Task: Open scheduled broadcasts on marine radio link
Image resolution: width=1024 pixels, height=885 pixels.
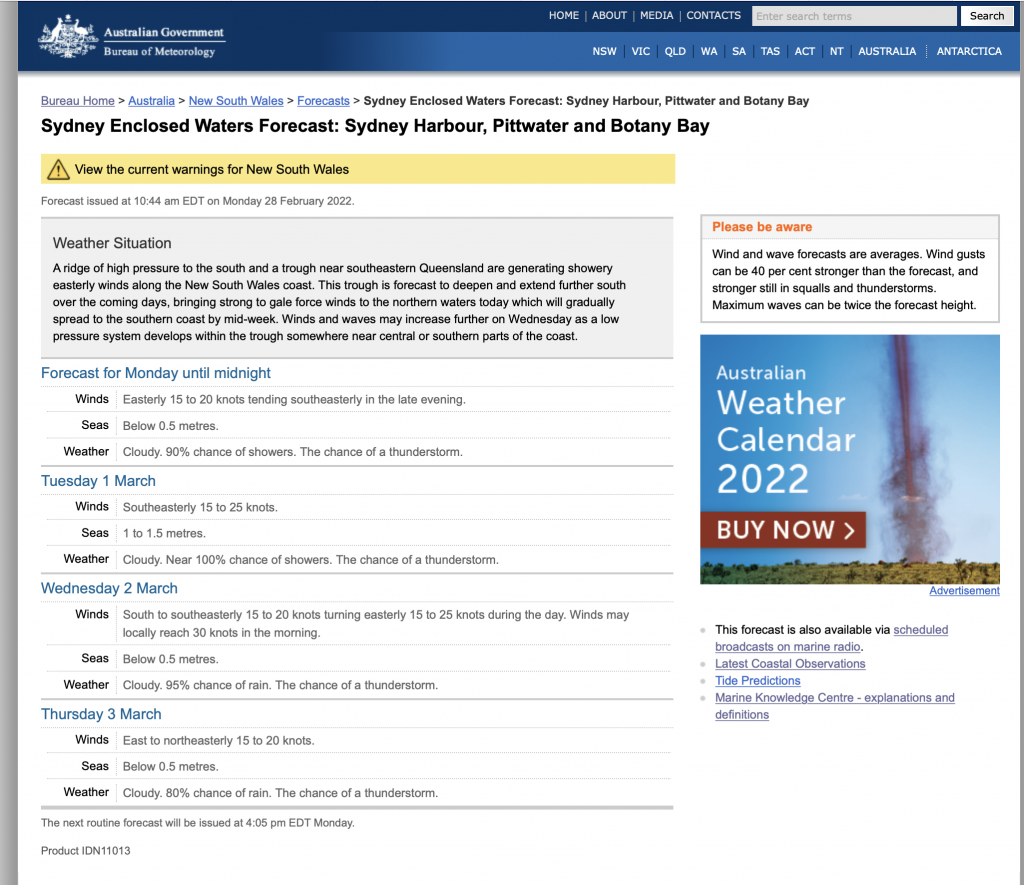Action: click(831, 638)
